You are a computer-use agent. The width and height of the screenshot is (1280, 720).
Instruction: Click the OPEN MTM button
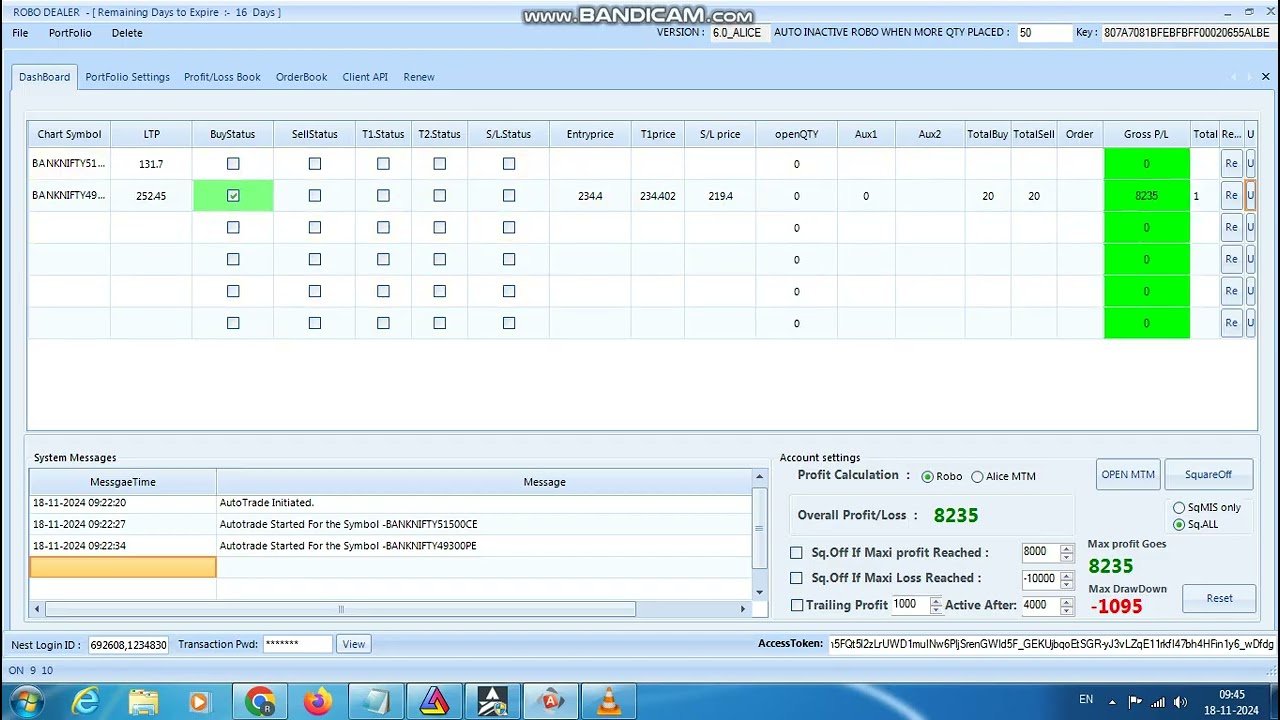1128,475
